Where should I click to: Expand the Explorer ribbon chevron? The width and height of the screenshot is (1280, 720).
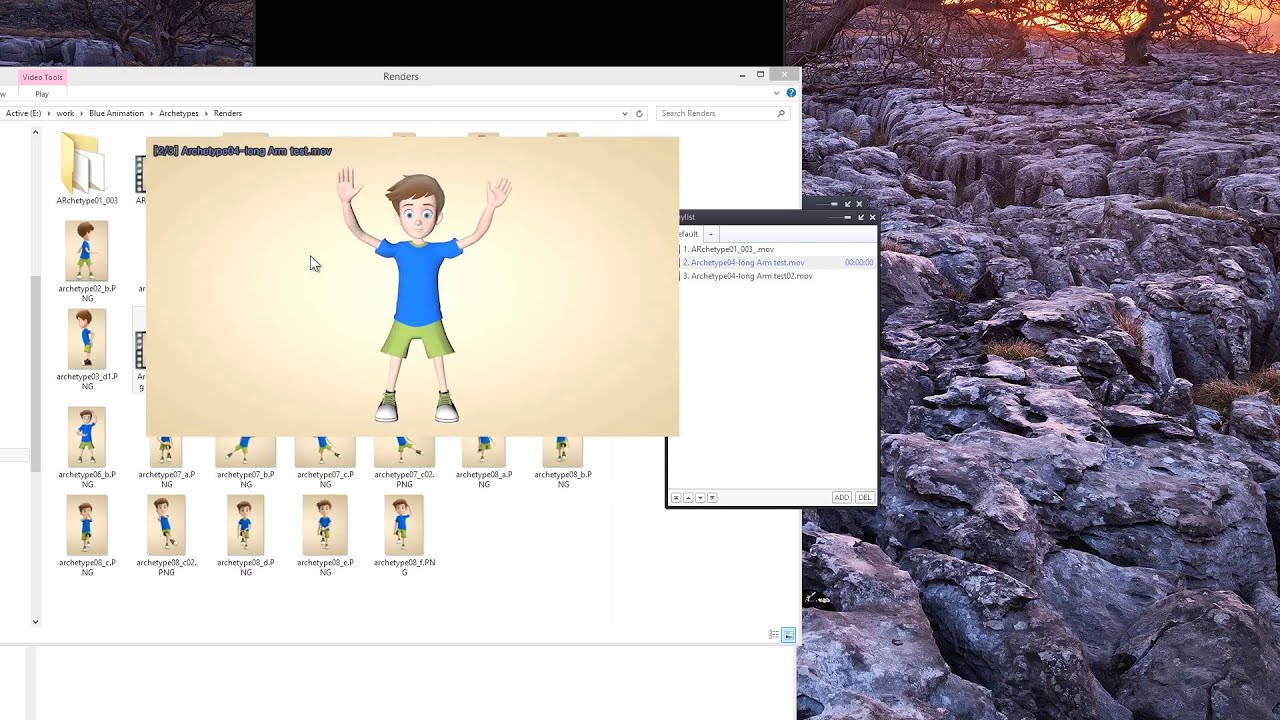click(x=776, y=93)
